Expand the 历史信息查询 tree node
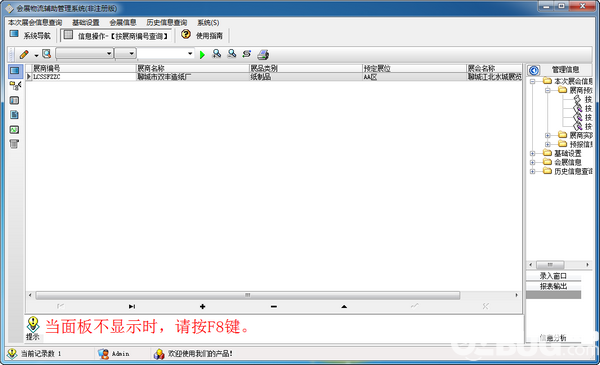 pos(532,171)
